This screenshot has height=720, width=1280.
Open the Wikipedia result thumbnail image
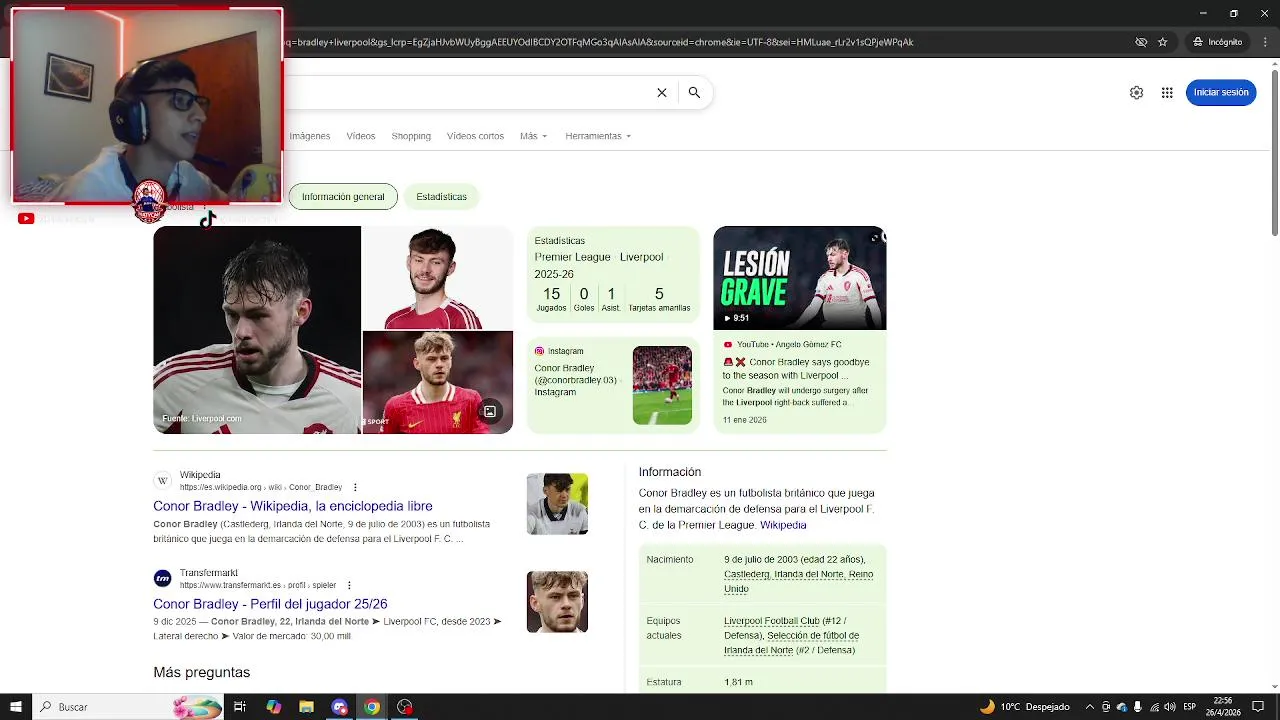[557, 504]
